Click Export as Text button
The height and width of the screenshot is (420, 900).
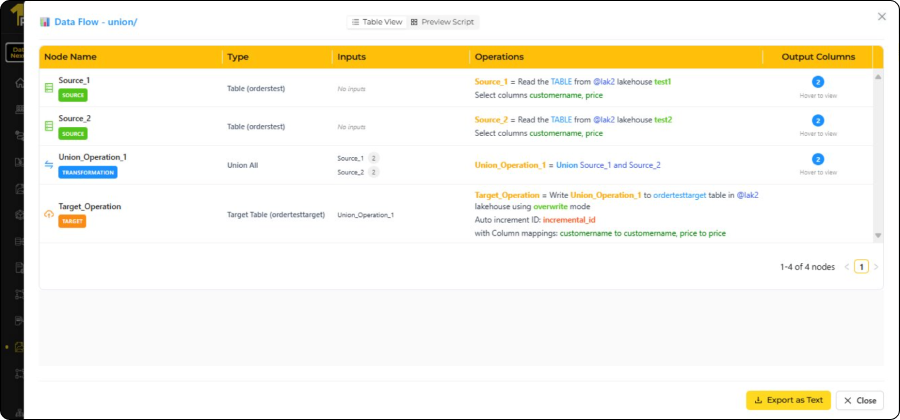[x=788, y=400]
